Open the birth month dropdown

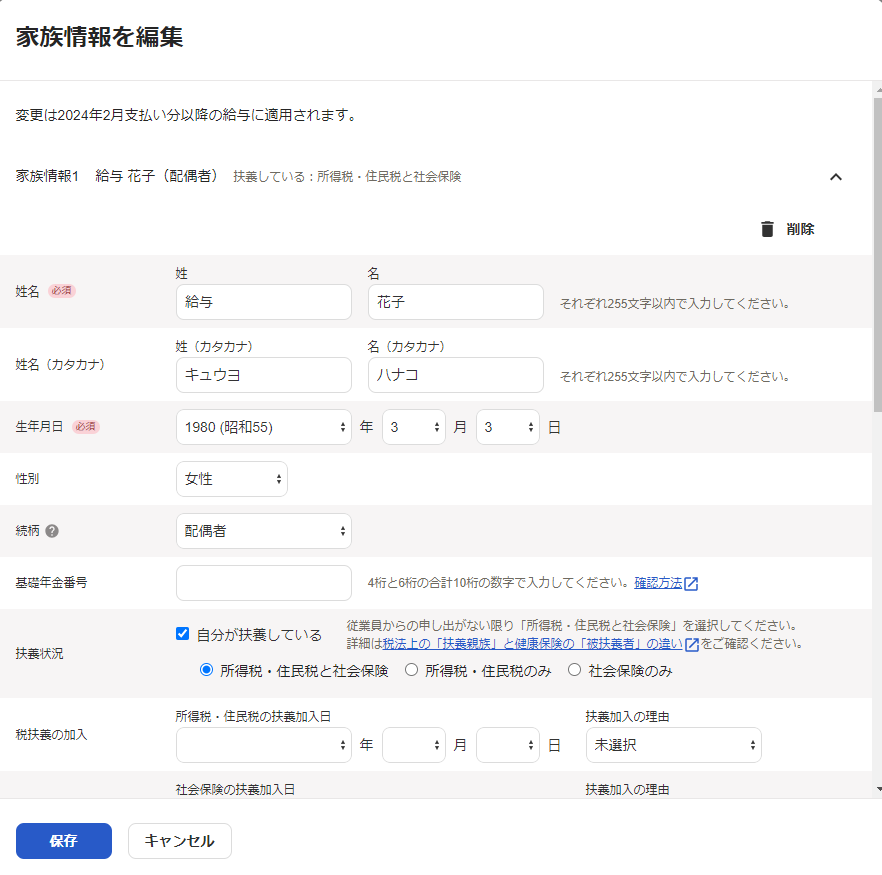click(x=413, y=427)
